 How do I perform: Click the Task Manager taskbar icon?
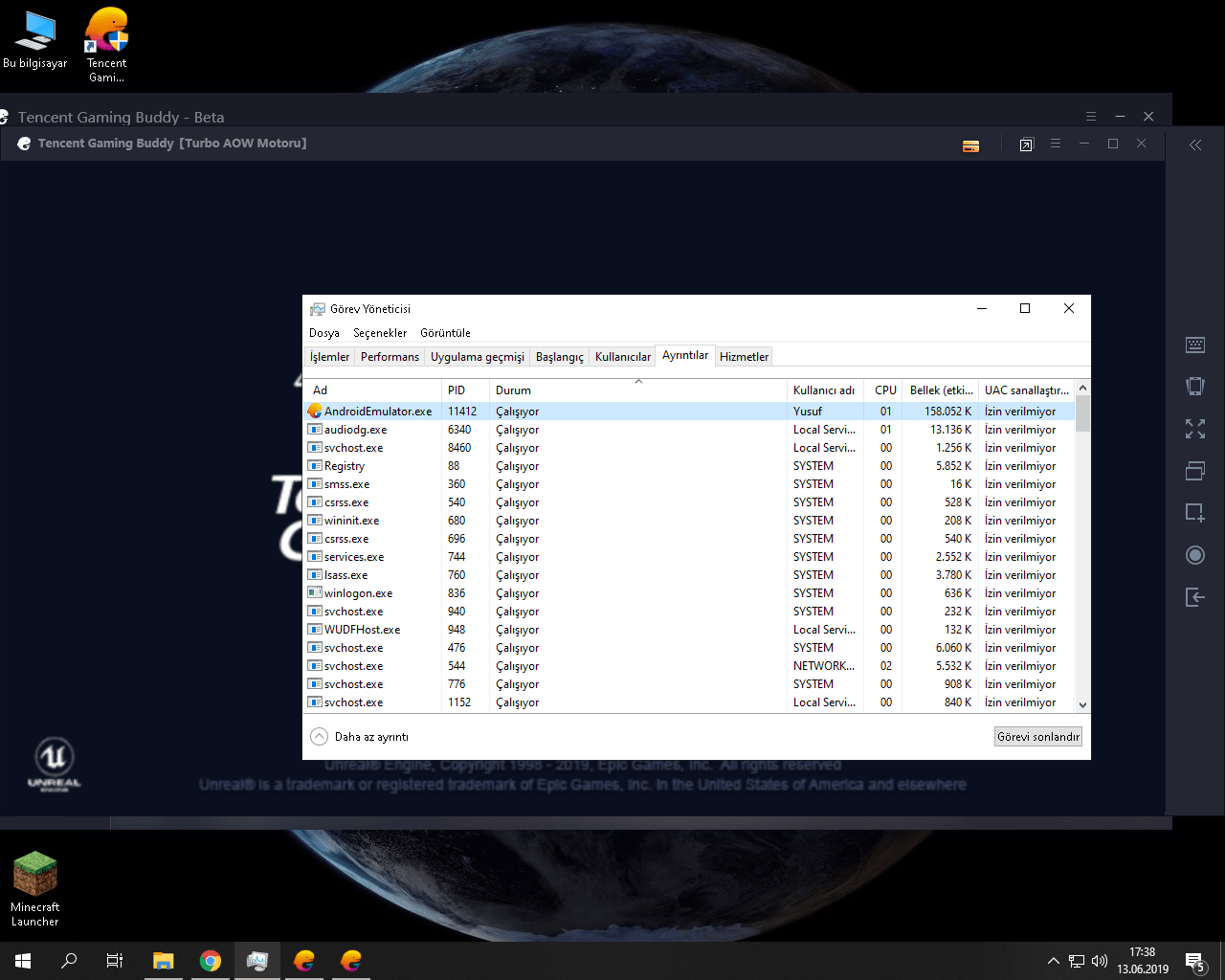257,961
